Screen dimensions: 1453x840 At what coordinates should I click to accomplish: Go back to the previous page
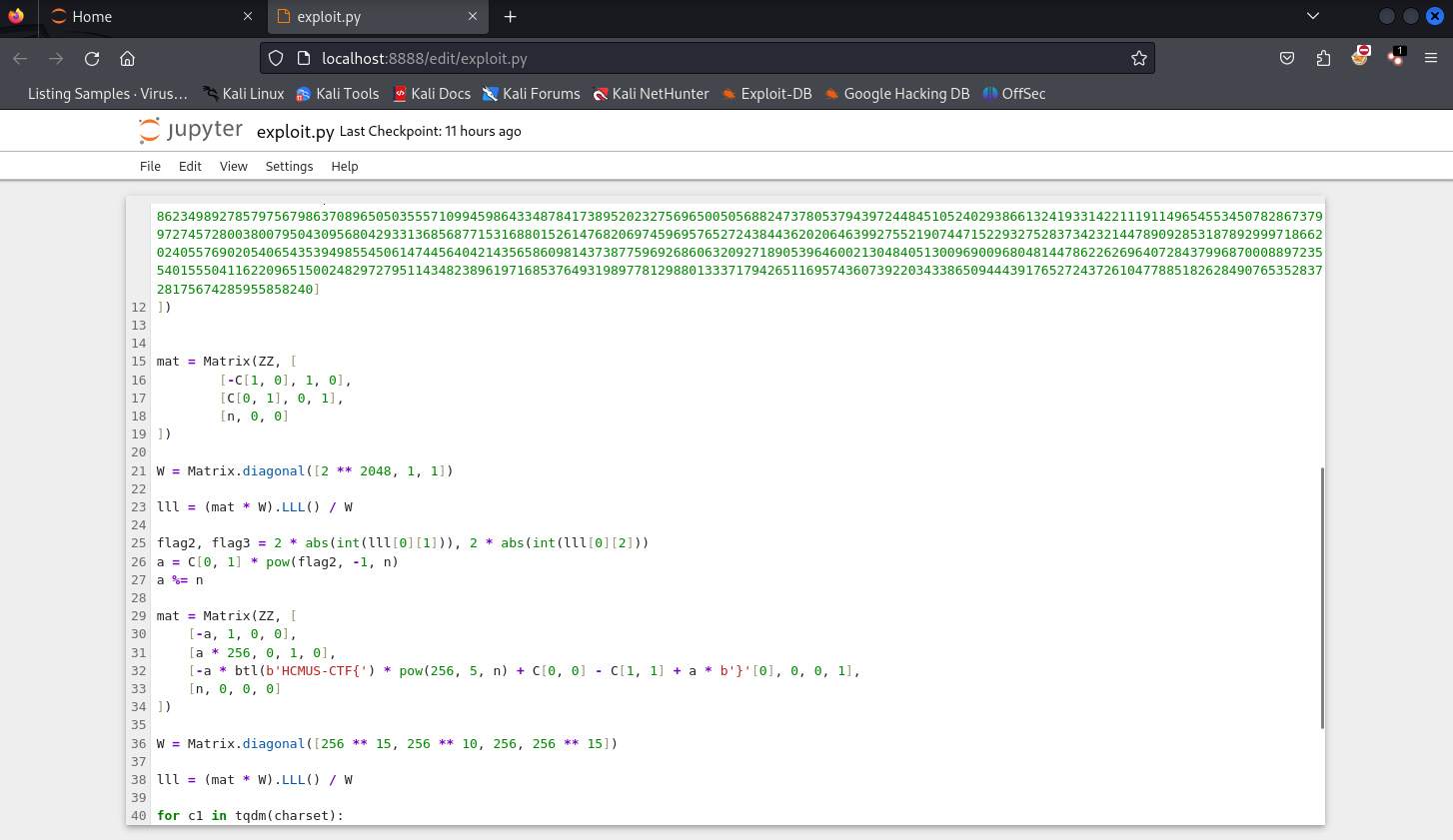[20, 58]
